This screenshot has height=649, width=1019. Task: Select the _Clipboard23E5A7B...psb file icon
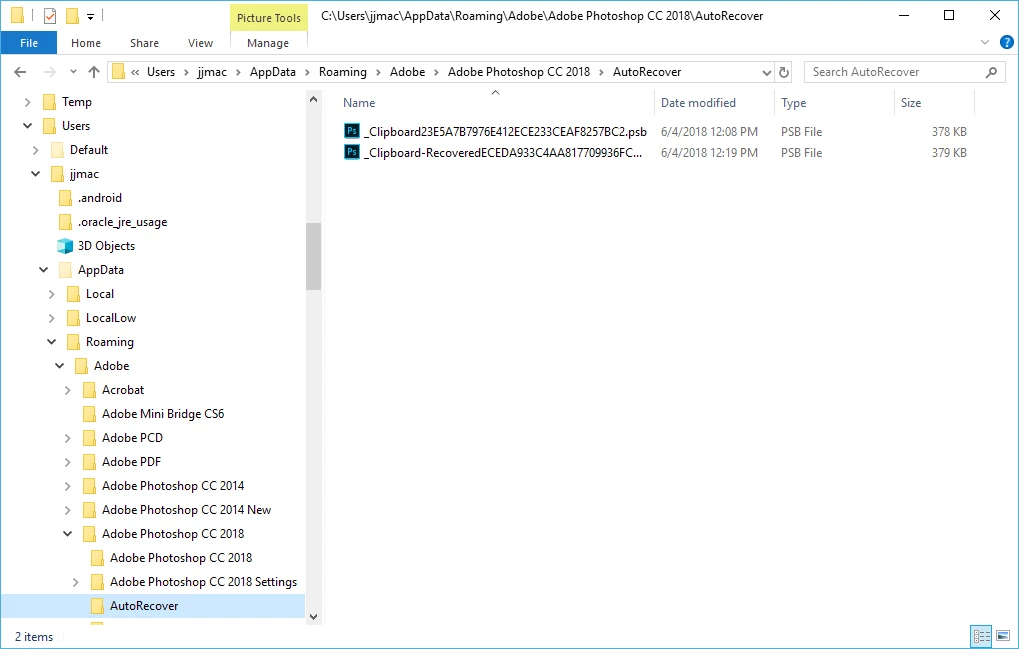352,131
